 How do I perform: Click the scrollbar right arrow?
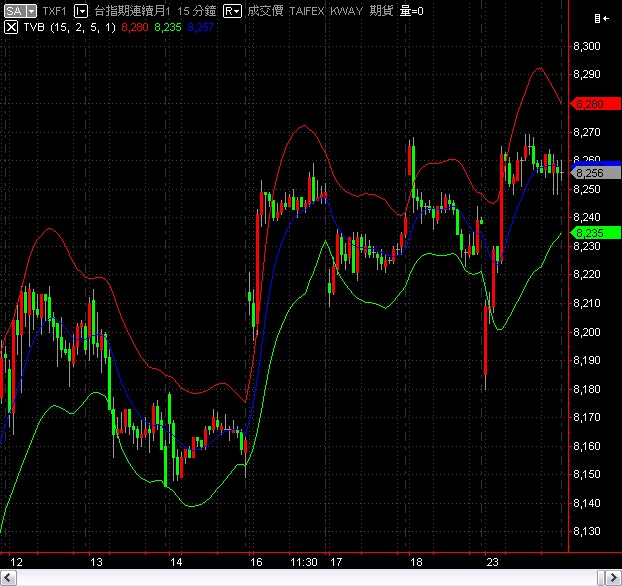(613, 578)
